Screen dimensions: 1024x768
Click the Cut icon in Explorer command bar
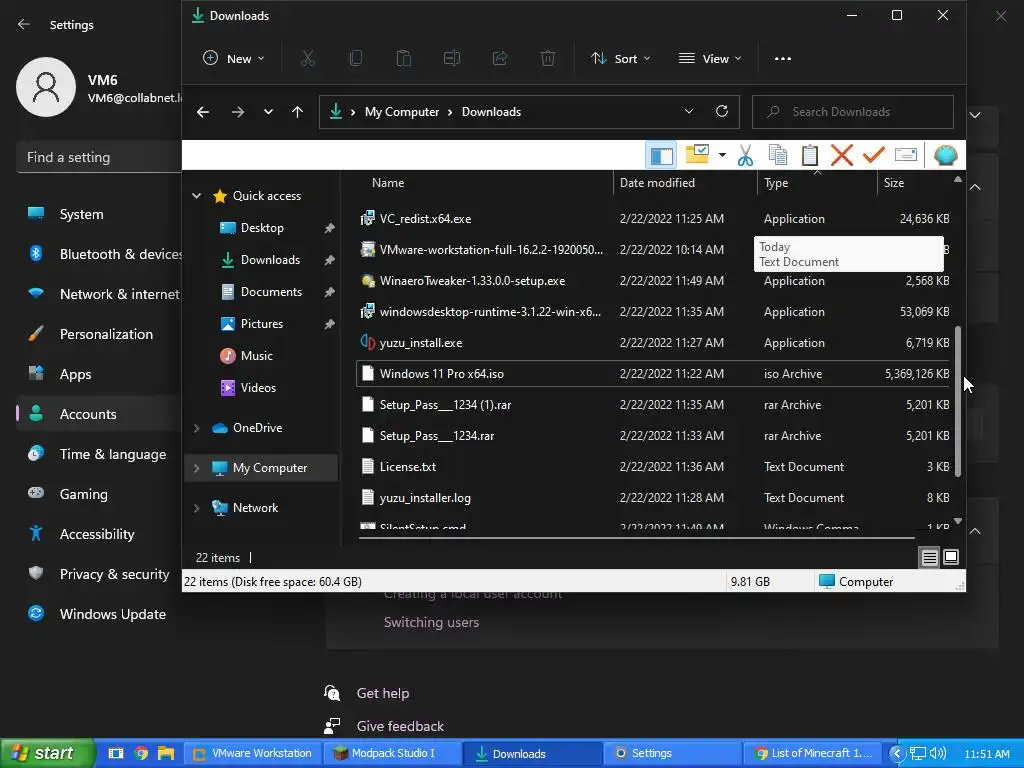click(308, 59)
